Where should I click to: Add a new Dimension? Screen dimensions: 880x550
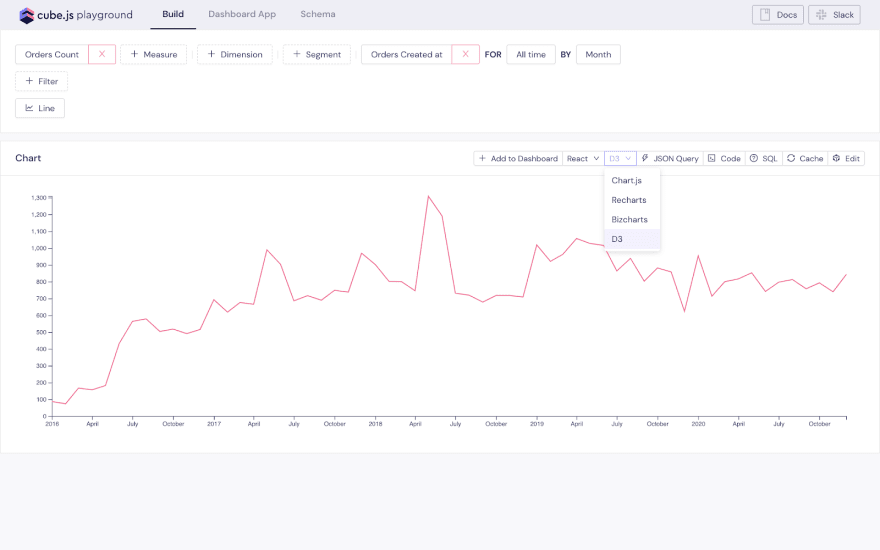pyautogui.click(x=236, y=54)
